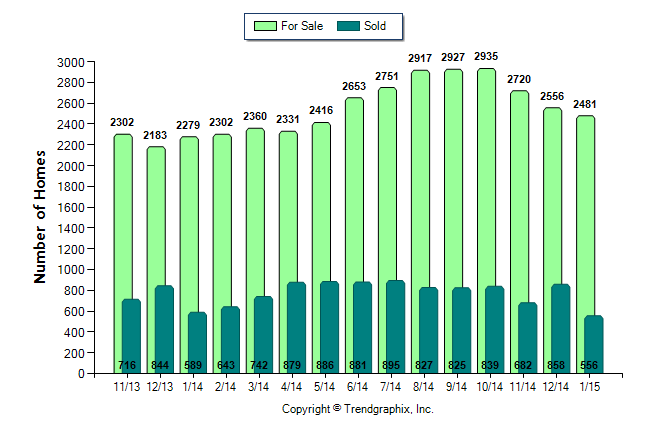Click the 3000 y-axis tick label
The width and height of the screenshot is (646, 434).
69,62
